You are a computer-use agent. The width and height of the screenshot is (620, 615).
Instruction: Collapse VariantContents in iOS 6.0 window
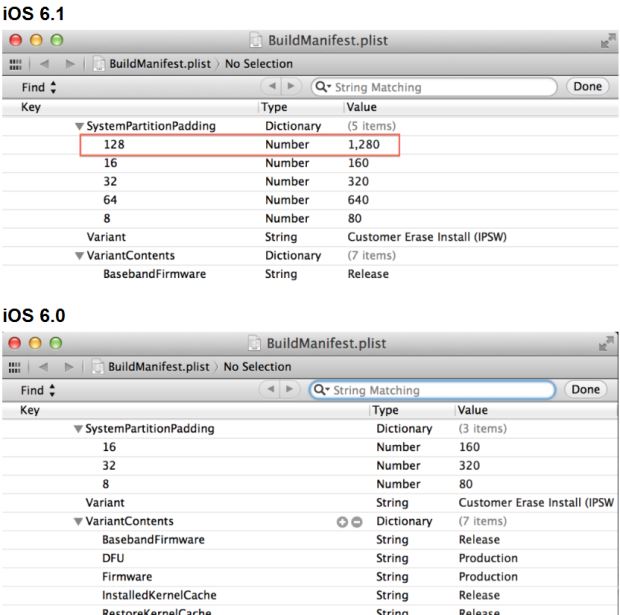(78, 522)
